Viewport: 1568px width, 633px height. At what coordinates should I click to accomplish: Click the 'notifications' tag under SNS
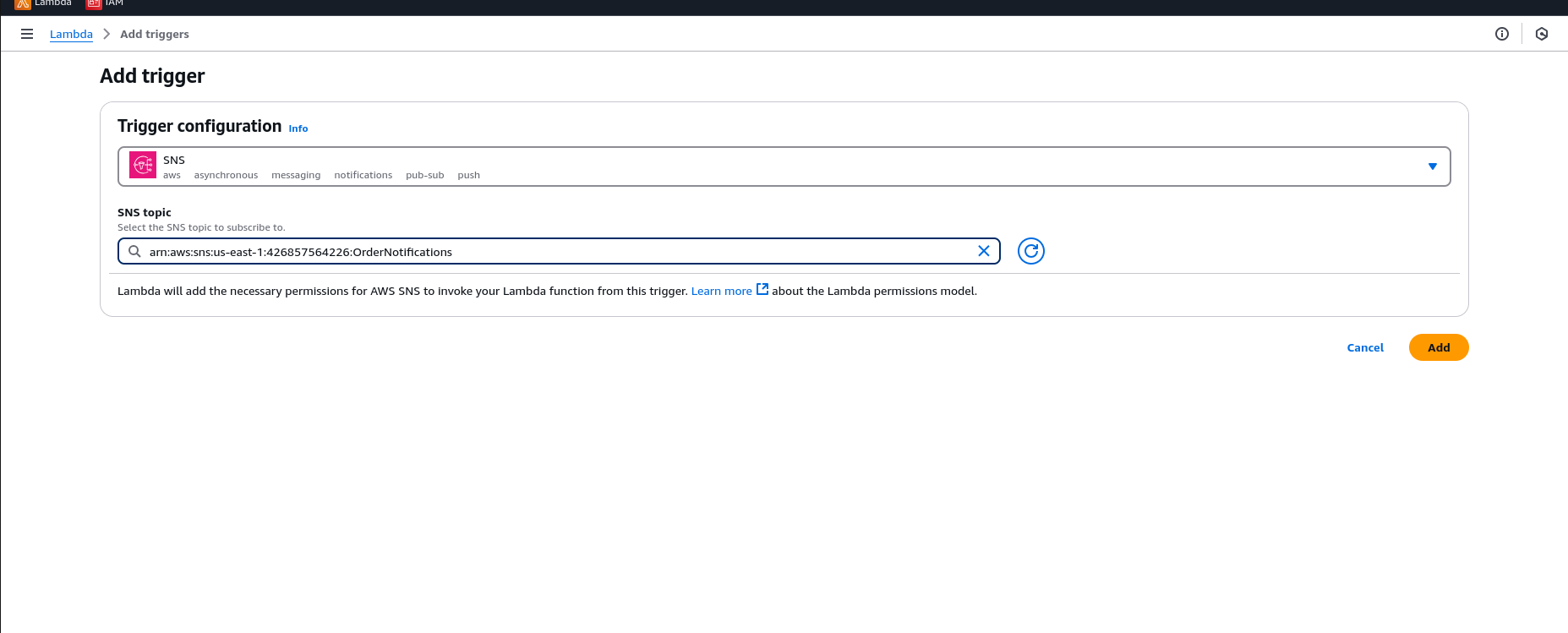tap(363, 175)
